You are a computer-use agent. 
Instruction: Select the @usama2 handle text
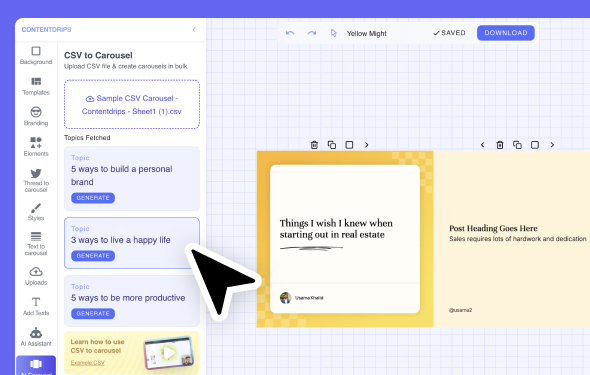[x=460, y=310]
